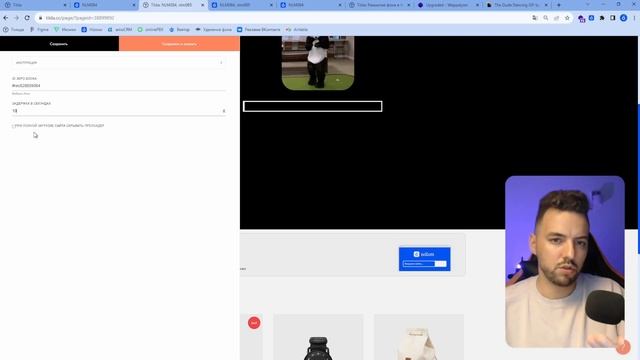Open the onlinePBX bookmark
The image size is (640, 360).
click(151, 29)
